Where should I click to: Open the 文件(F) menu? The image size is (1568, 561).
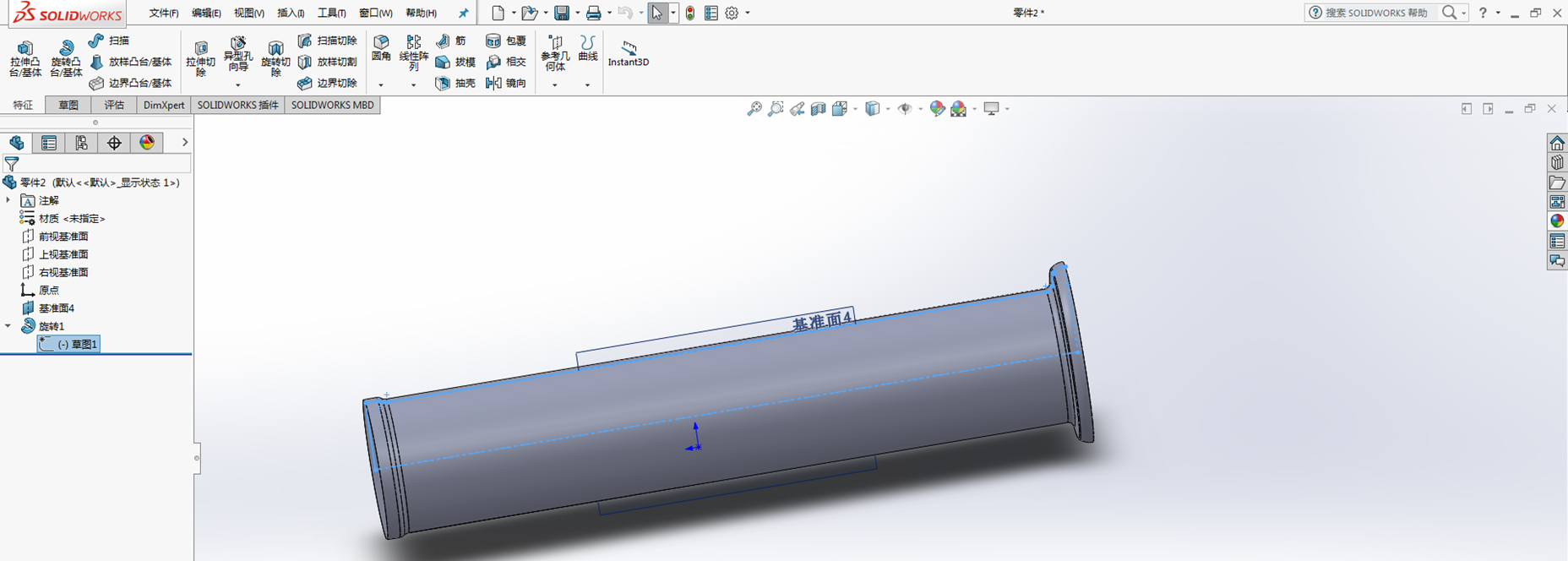(164, 13)
